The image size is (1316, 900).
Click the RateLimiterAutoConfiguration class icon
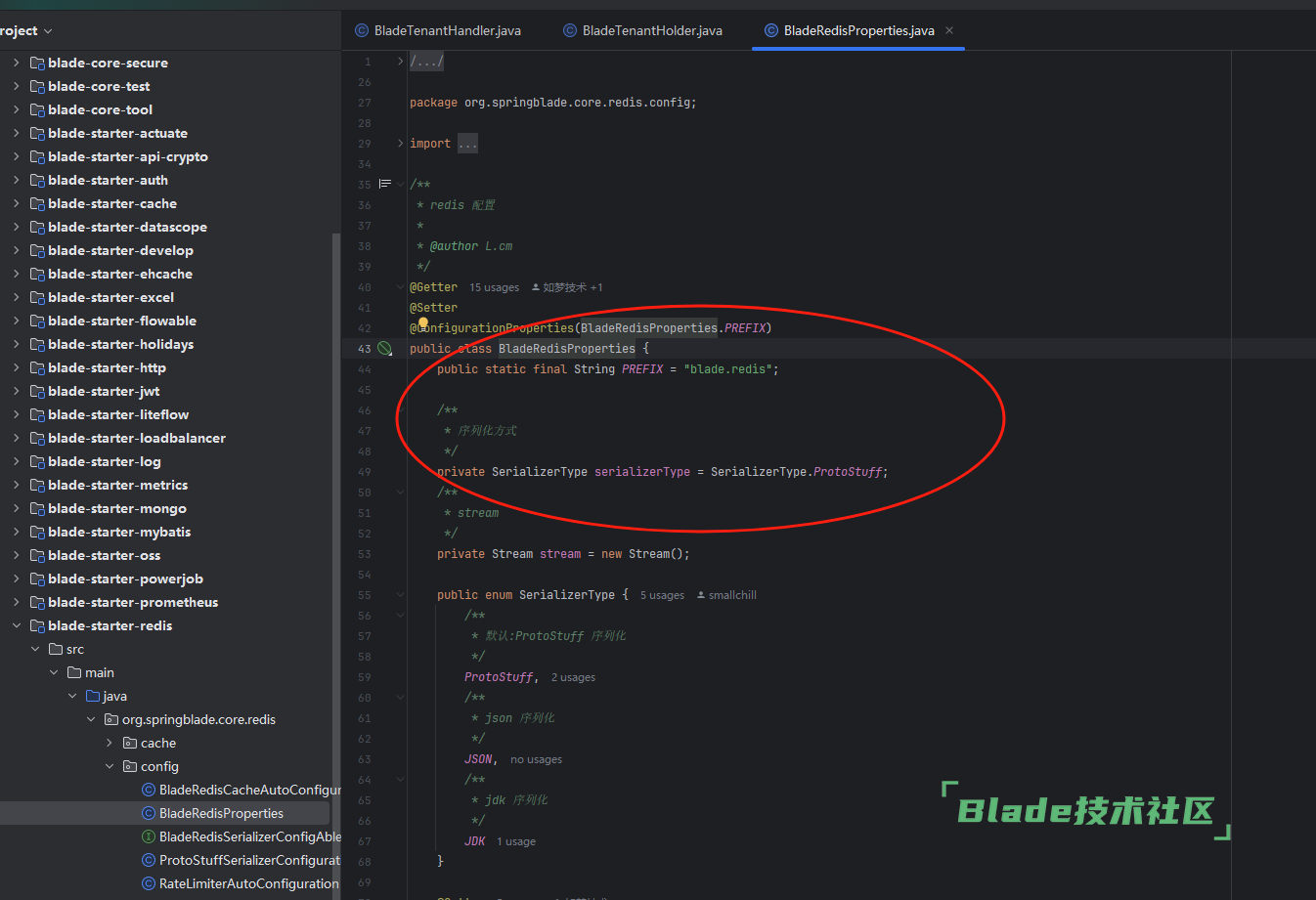click(x=149, y=883)
